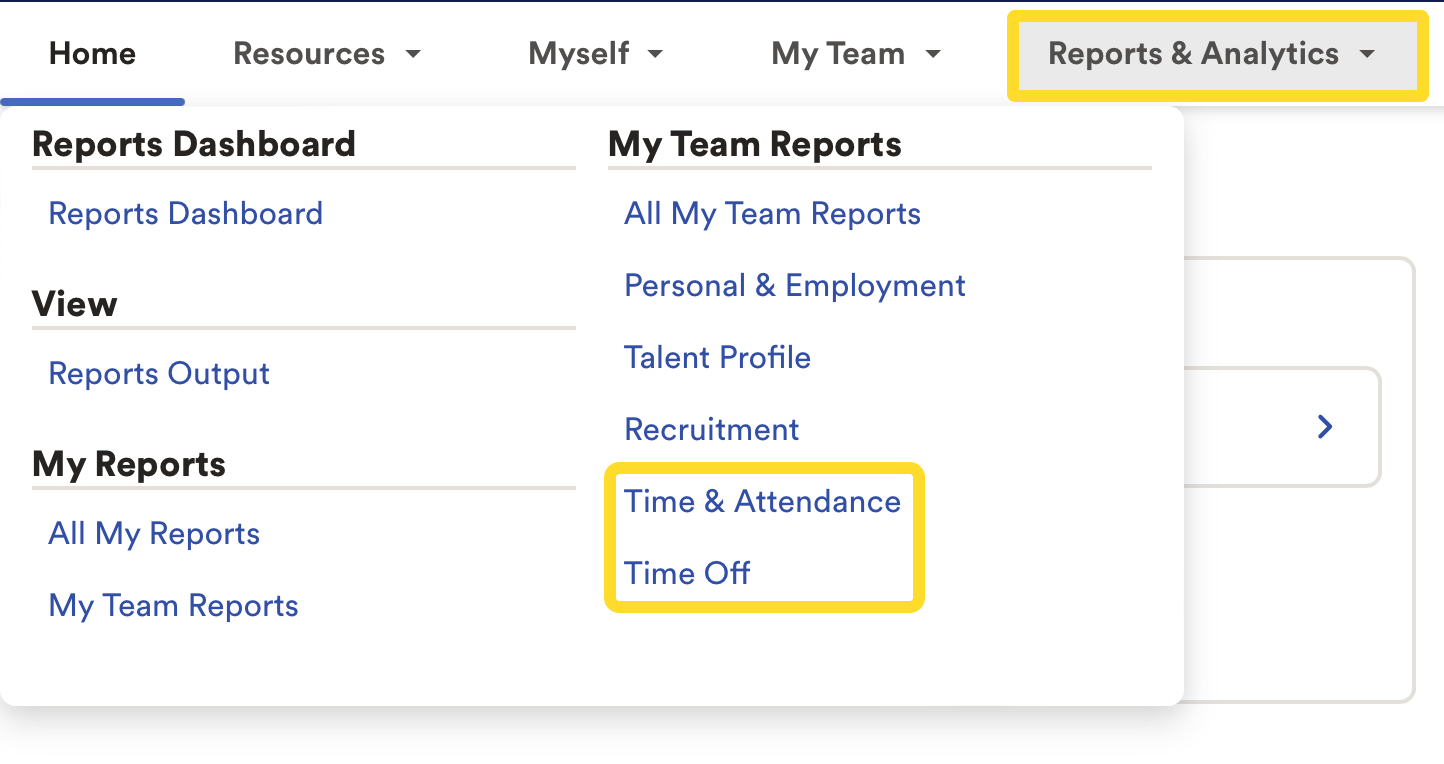
Task: Expand the Myself dropdown menu
Action: coord(595,54)
